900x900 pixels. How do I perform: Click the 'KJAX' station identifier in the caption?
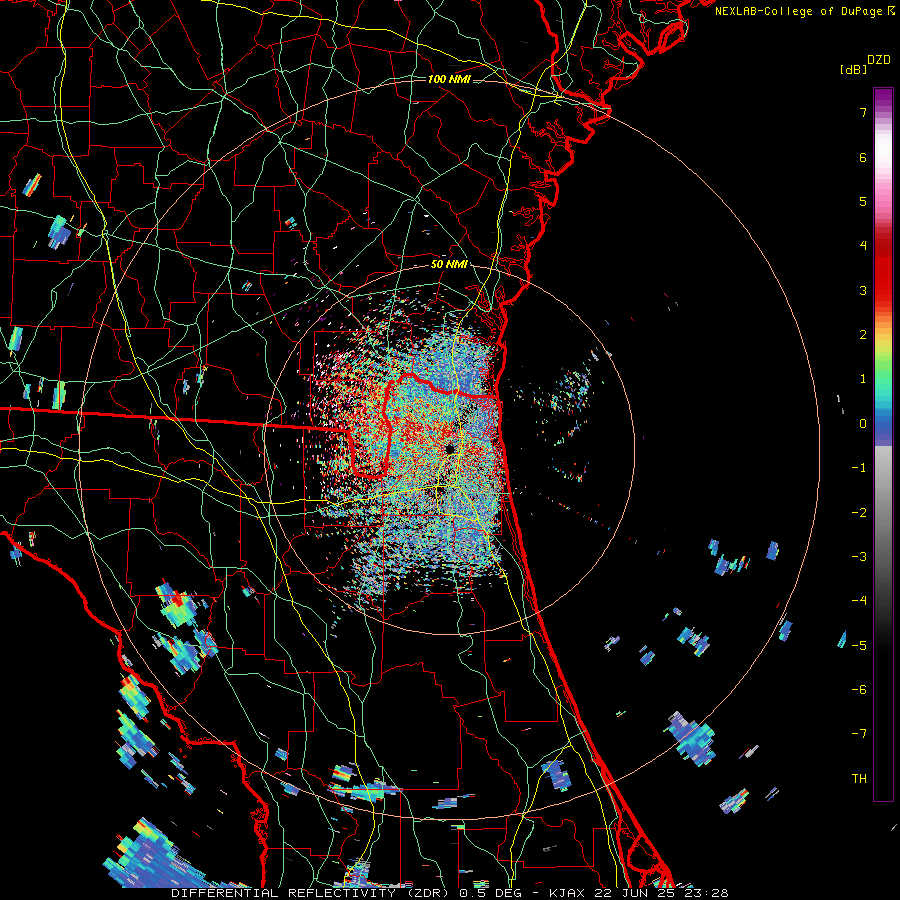(x=567, y=893)
